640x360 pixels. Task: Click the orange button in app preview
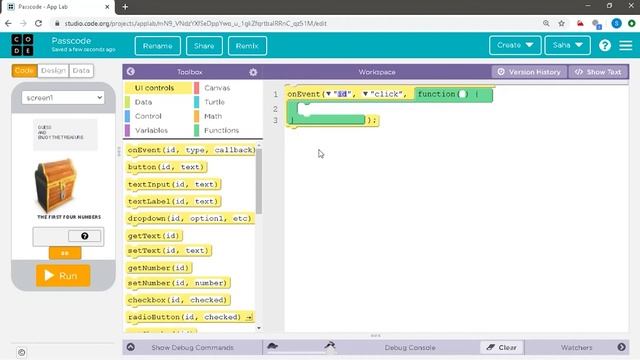pos(65,253)
